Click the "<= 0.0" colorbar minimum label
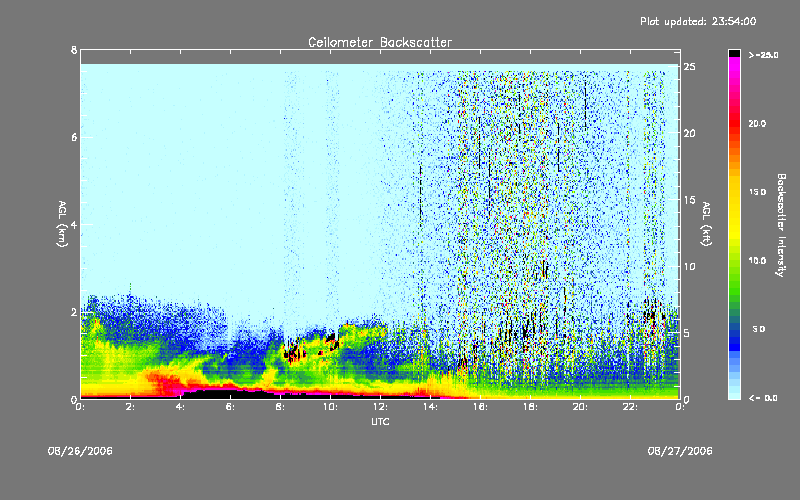 [x=763, y=398]
